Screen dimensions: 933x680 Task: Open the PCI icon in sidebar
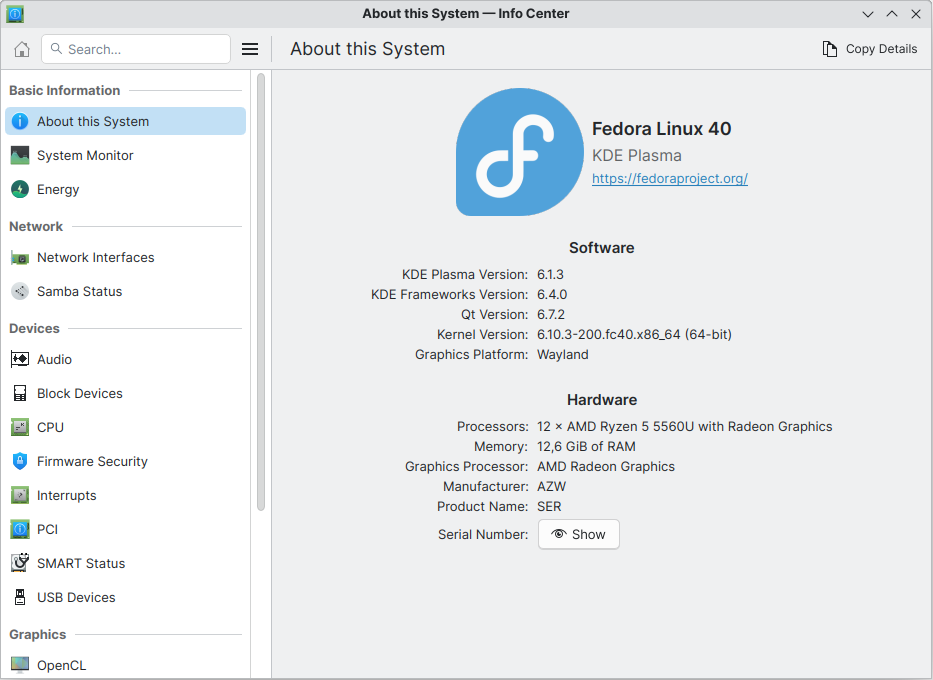(20, 529)
